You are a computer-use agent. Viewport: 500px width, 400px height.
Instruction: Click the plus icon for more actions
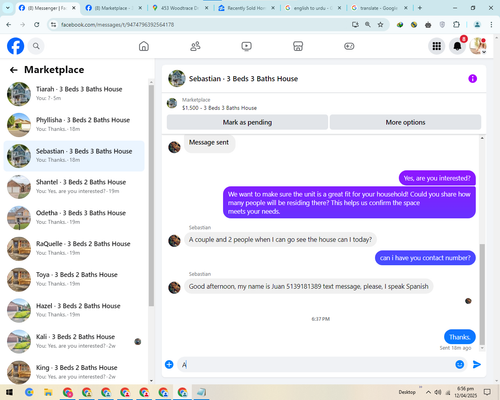tap(169, 364)
